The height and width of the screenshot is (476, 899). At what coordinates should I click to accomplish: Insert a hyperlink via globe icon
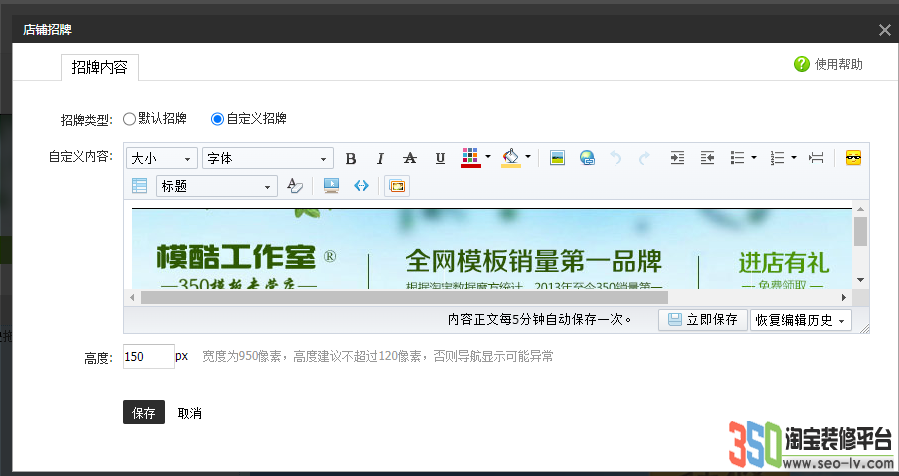point(587,158)
